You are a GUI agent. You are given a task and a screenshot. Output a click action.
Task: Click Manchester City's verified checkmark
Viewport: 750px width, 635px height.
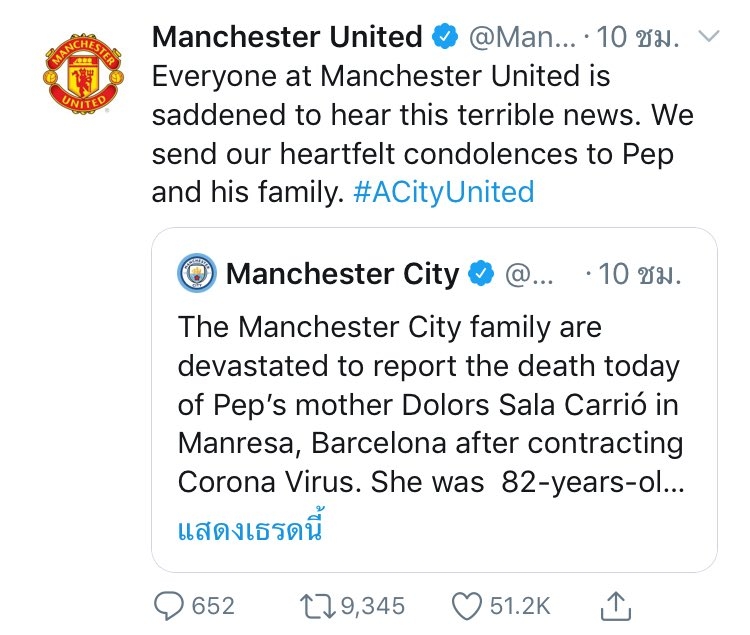coord(481,273)
